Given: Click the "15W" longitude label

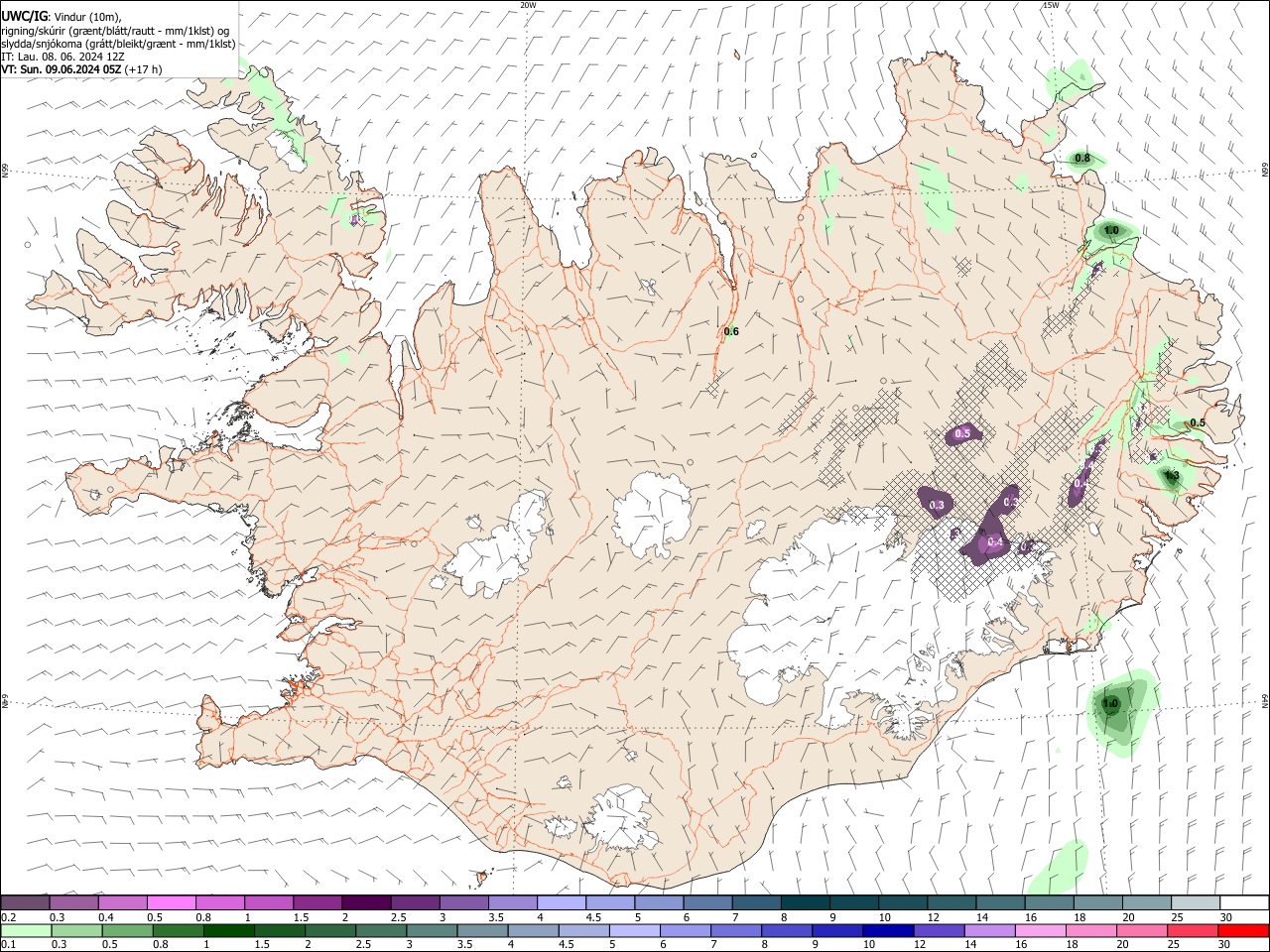Looking at the screenshot, I should [x=1051, y=5].
